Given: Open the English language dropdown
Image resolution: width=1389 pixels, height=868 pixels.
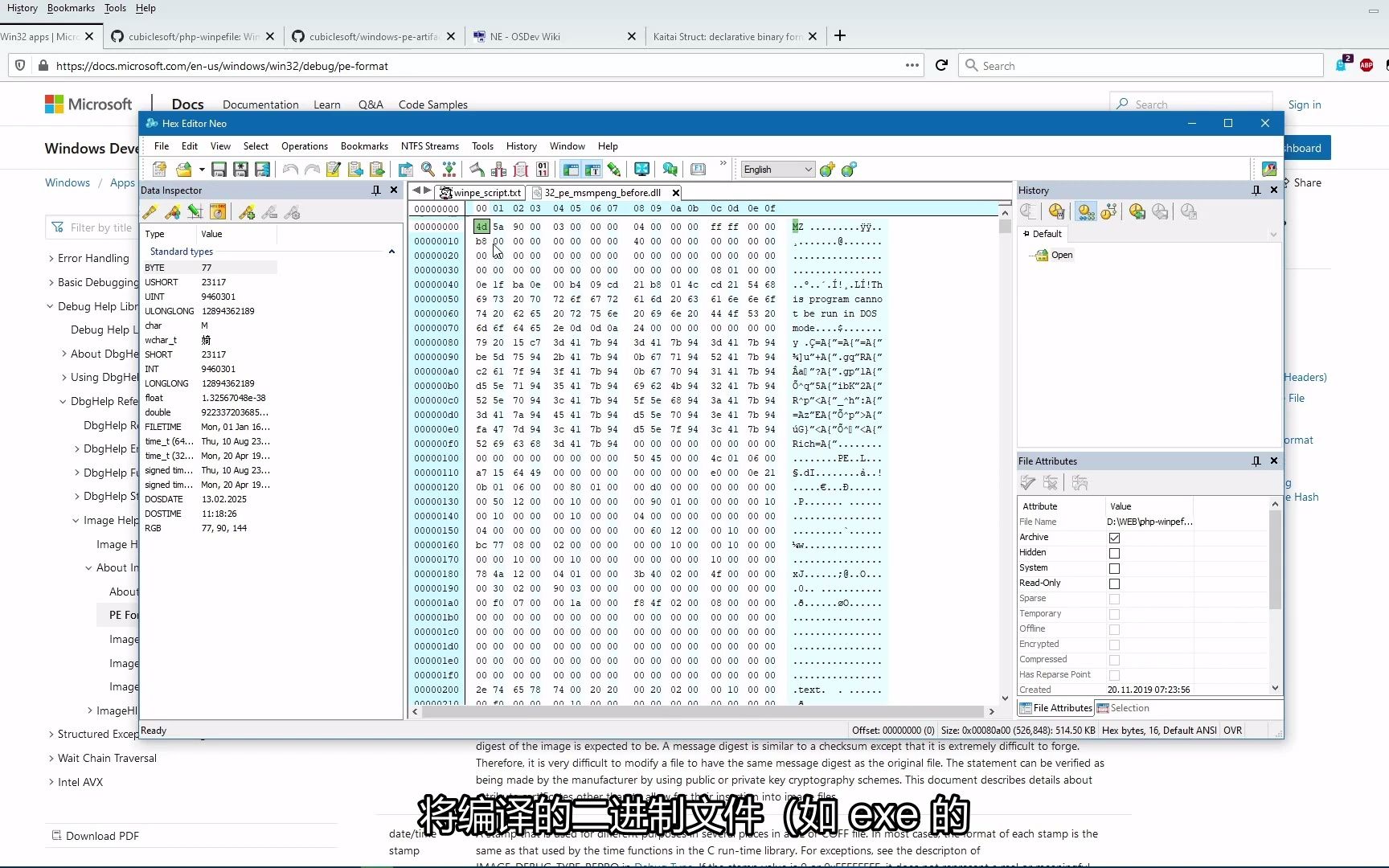Looking at the screenshot, I should pos(777,169).
